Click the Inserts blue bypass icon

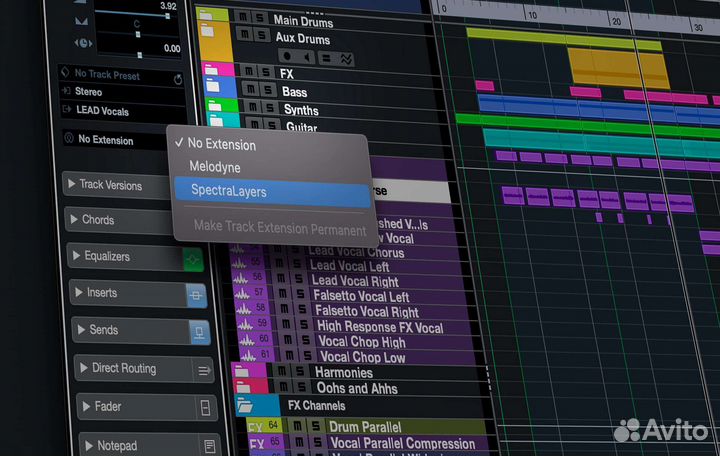point(196,295)
